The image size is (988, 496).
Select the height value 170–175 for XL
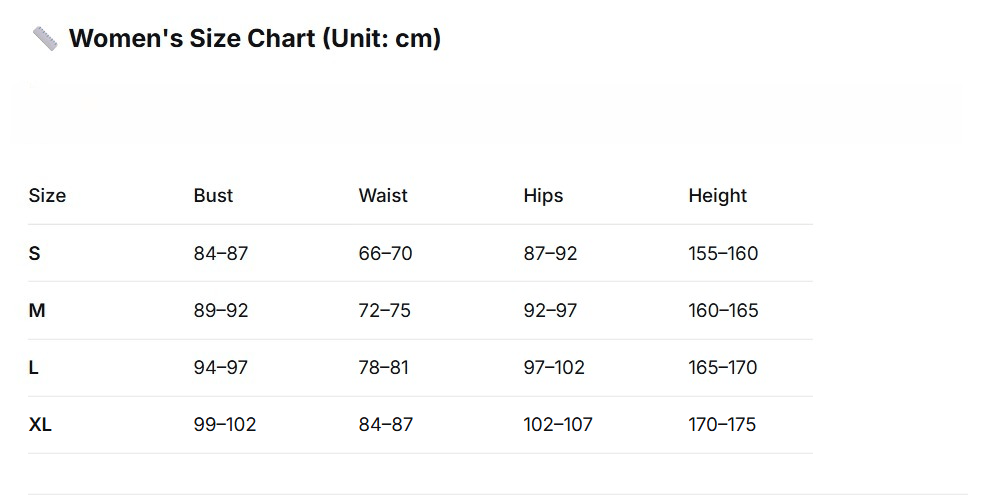[x=723, y=425]
